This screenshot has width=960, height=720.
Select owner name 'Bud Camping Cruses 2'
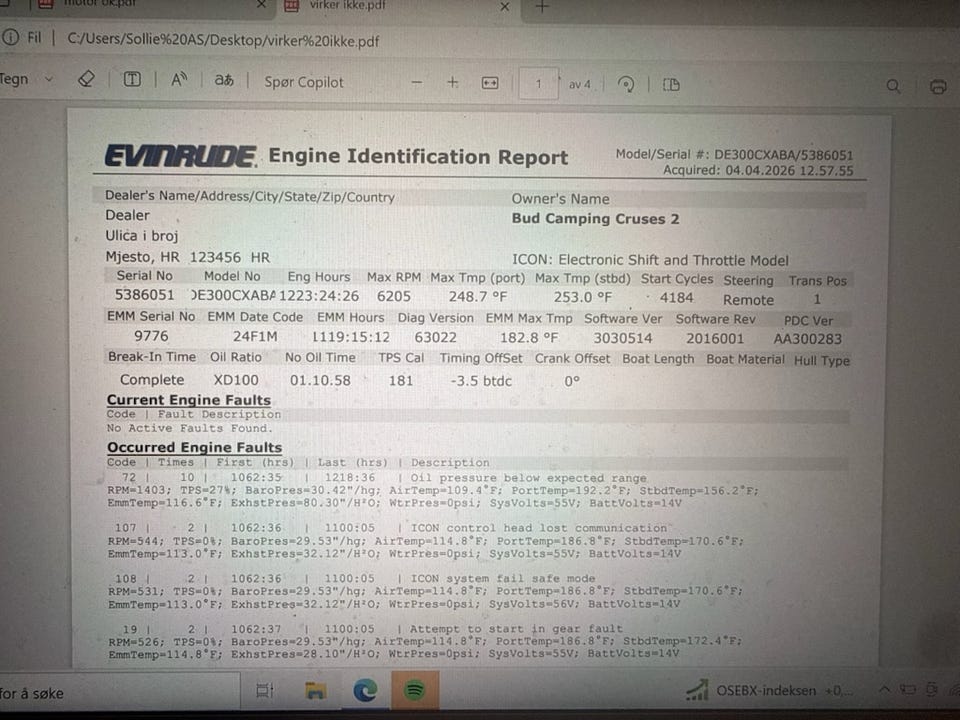coord(596,219)
